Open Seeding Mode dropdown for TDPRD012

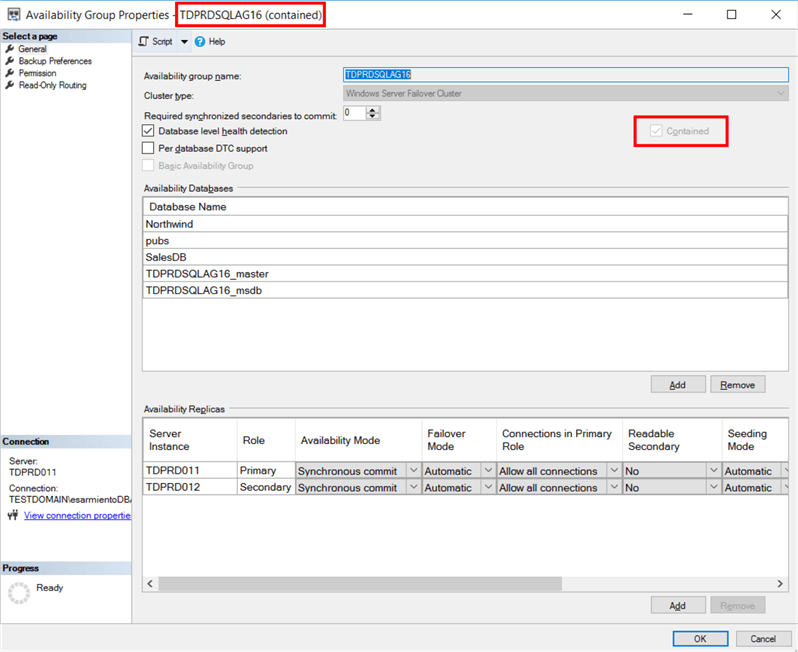tap(786, 487)
